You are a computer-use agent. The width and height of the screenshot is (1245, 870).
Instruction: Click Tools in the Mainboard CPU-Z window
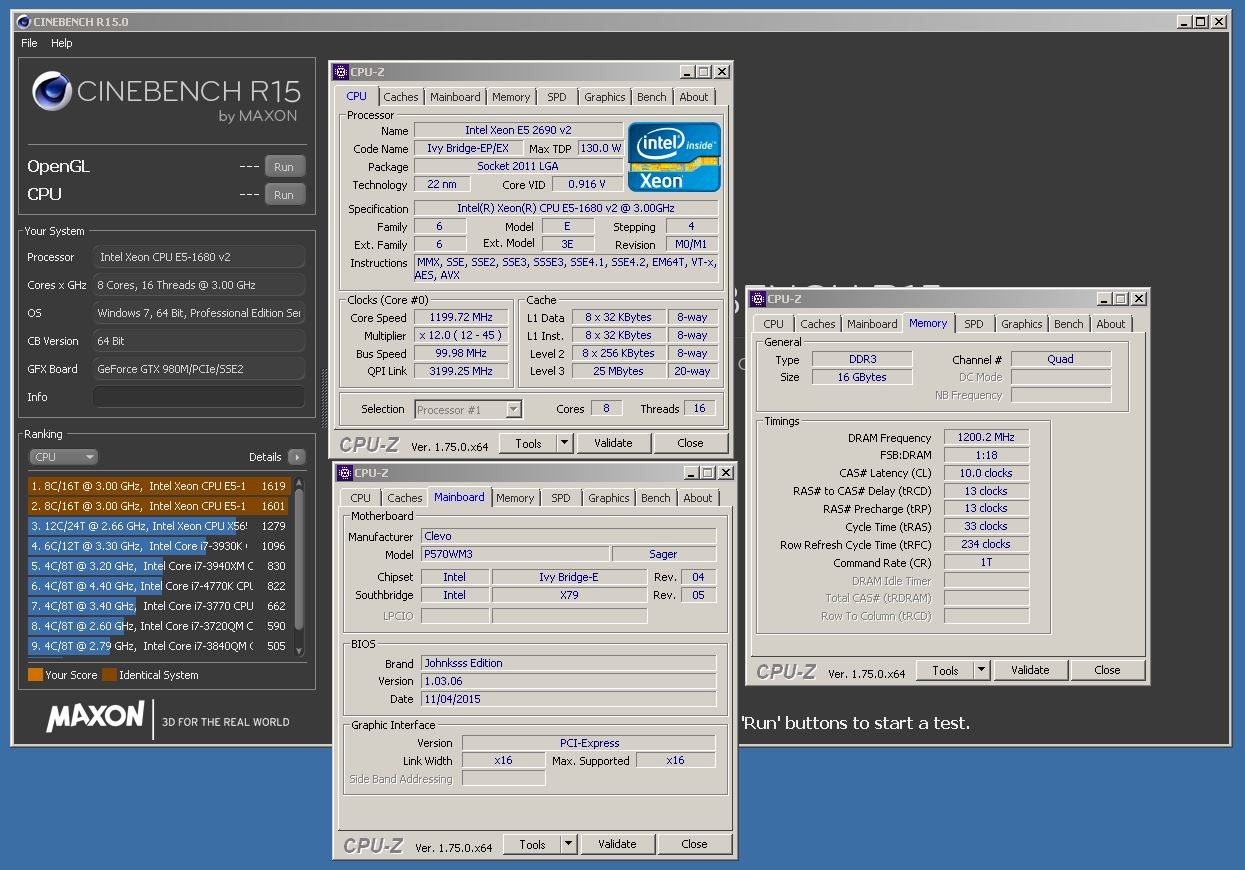(x=532, y=844)
